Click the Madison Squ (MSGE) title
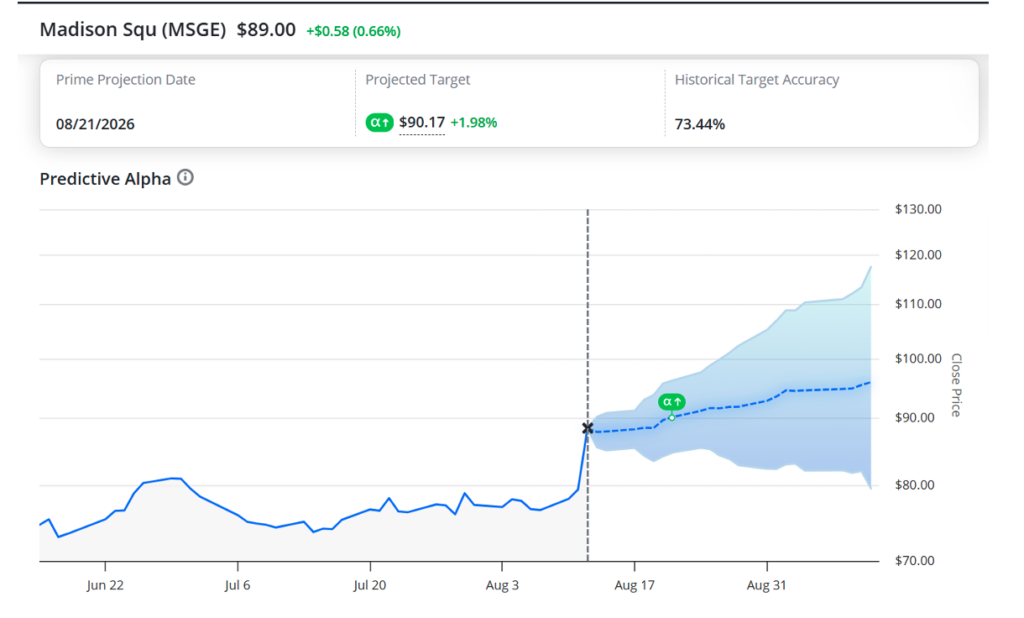Screen dimensions: 1024x618 point(133,30)
